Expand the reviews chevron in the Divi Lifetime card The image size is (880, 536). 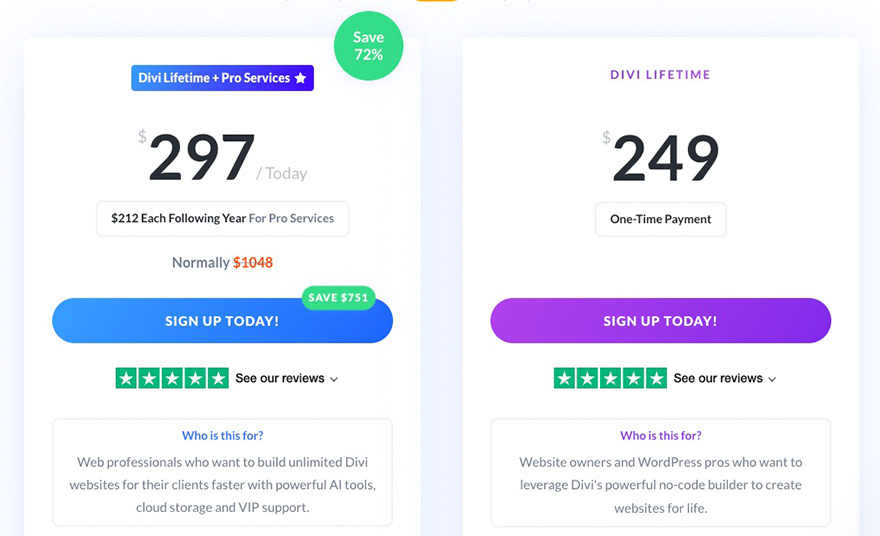772,379
